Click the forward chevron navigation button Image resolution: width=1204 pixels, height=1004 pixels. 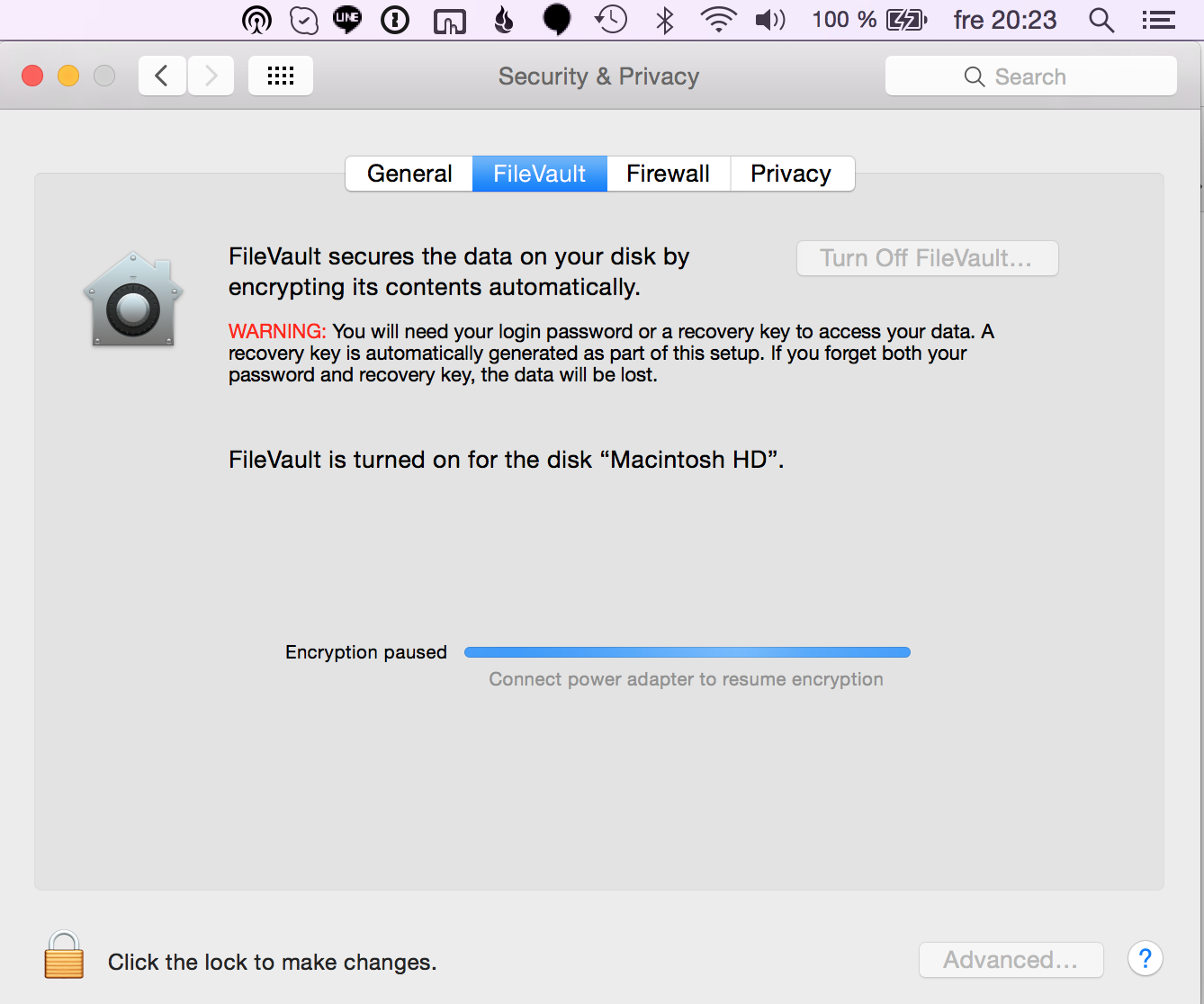(211, 76)
